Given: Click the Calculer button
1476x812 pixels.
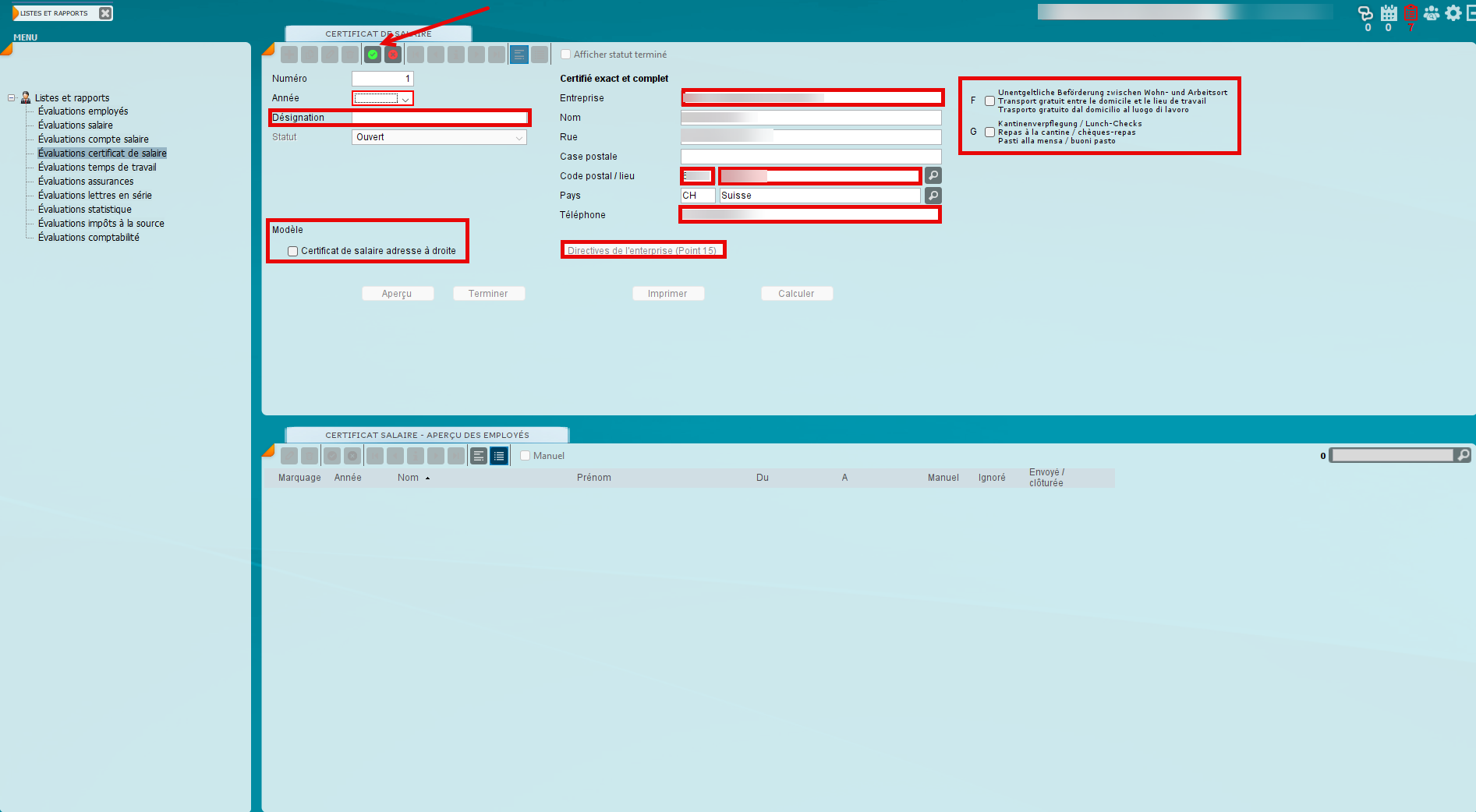Looking at the screenshot, I should click(796, 294).
